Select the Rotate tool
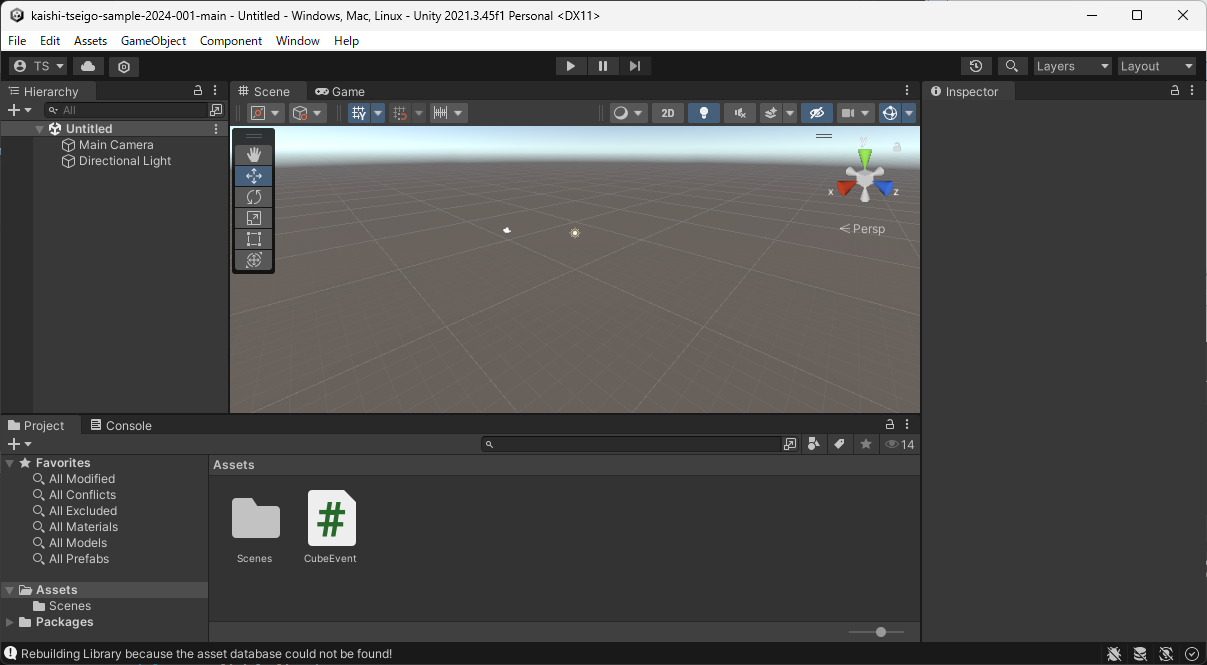This screenshot has width=1207, height=665. pyautogui.click(x=254, y=196)
